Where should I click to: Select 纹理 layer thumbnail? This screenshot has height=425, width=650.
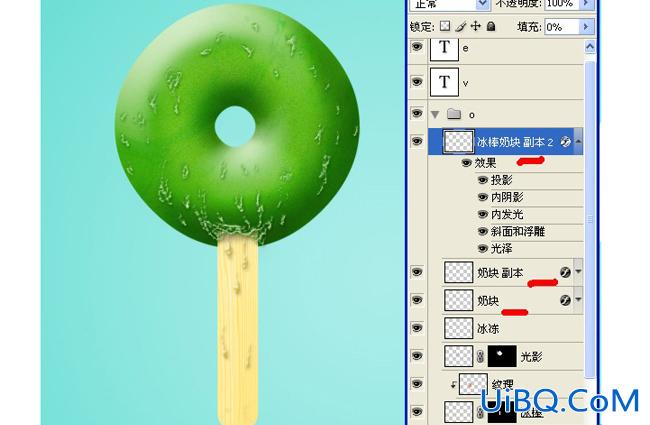pos(473,384)
